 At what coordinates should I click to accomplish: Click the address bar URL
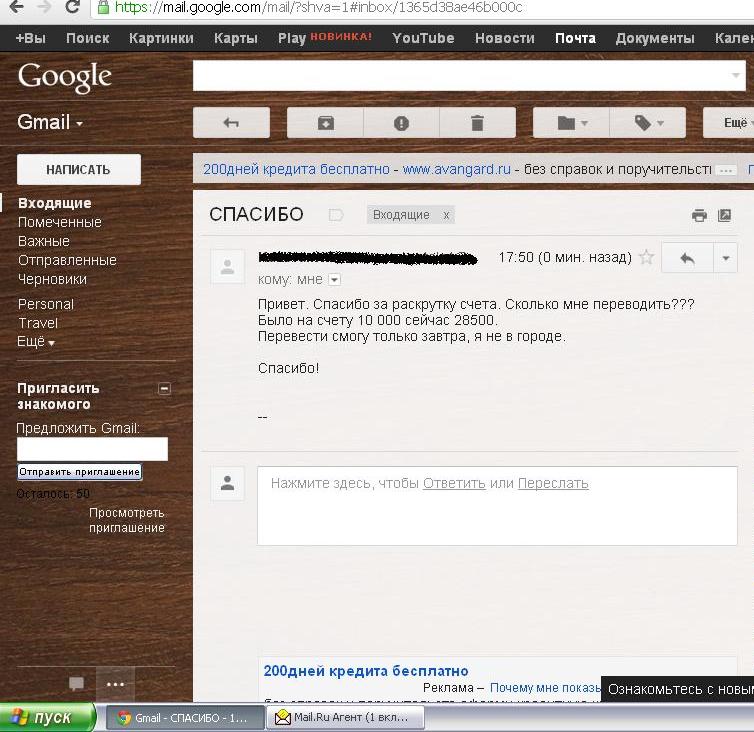tap(318, 7)
